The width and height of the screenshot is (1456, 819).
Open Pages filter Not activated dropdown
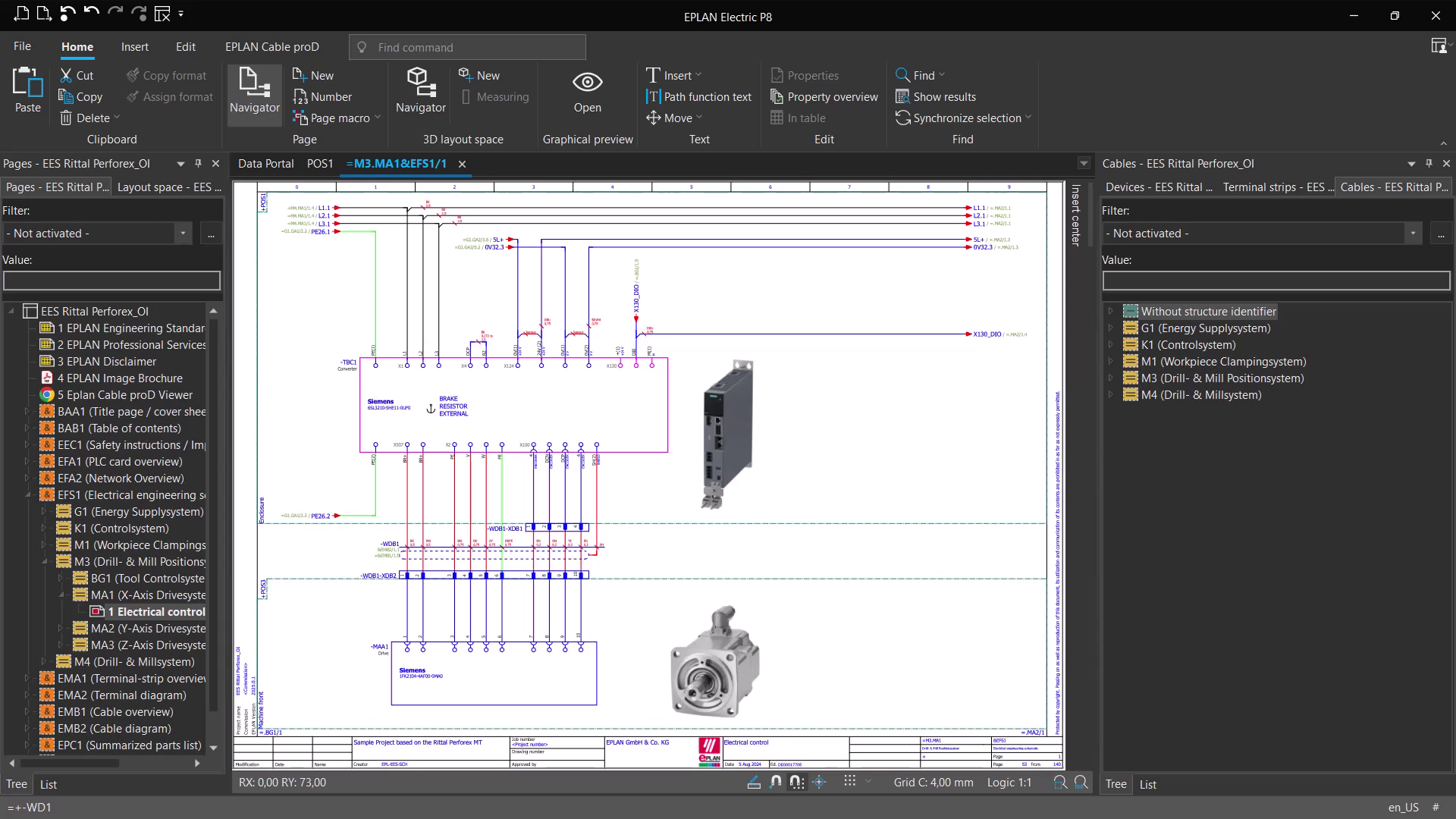[183, 234]
